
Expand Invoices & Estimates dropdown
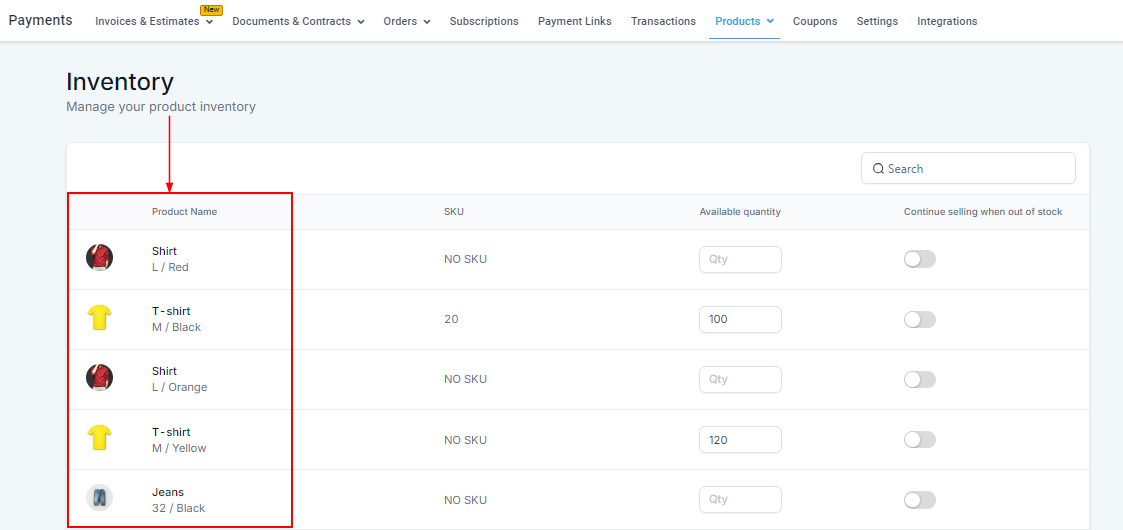pyautogui.click(x=154, y=21)
